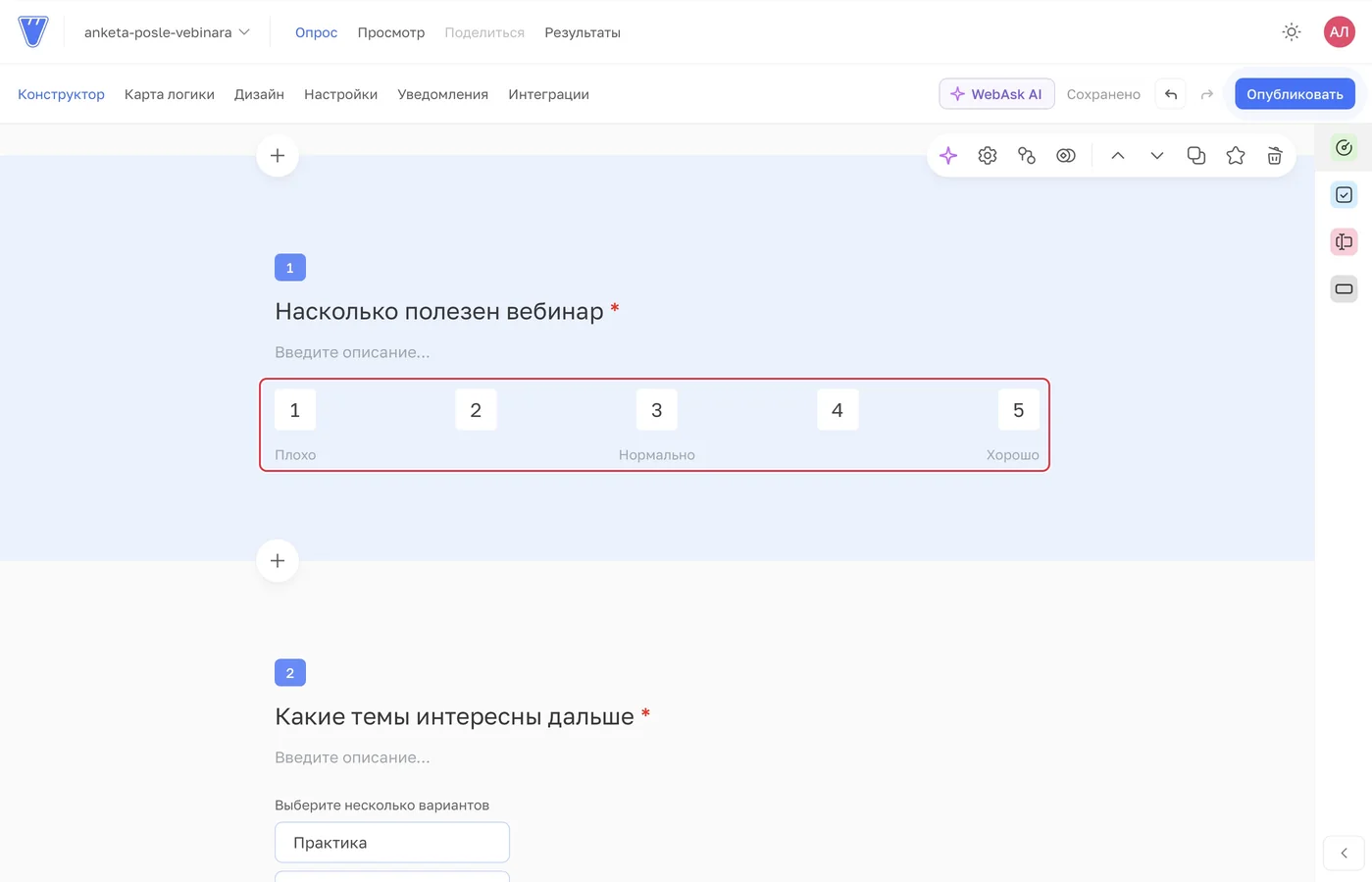
Task: Select rating 4 on the scale
Action: (x=838, y=410)
